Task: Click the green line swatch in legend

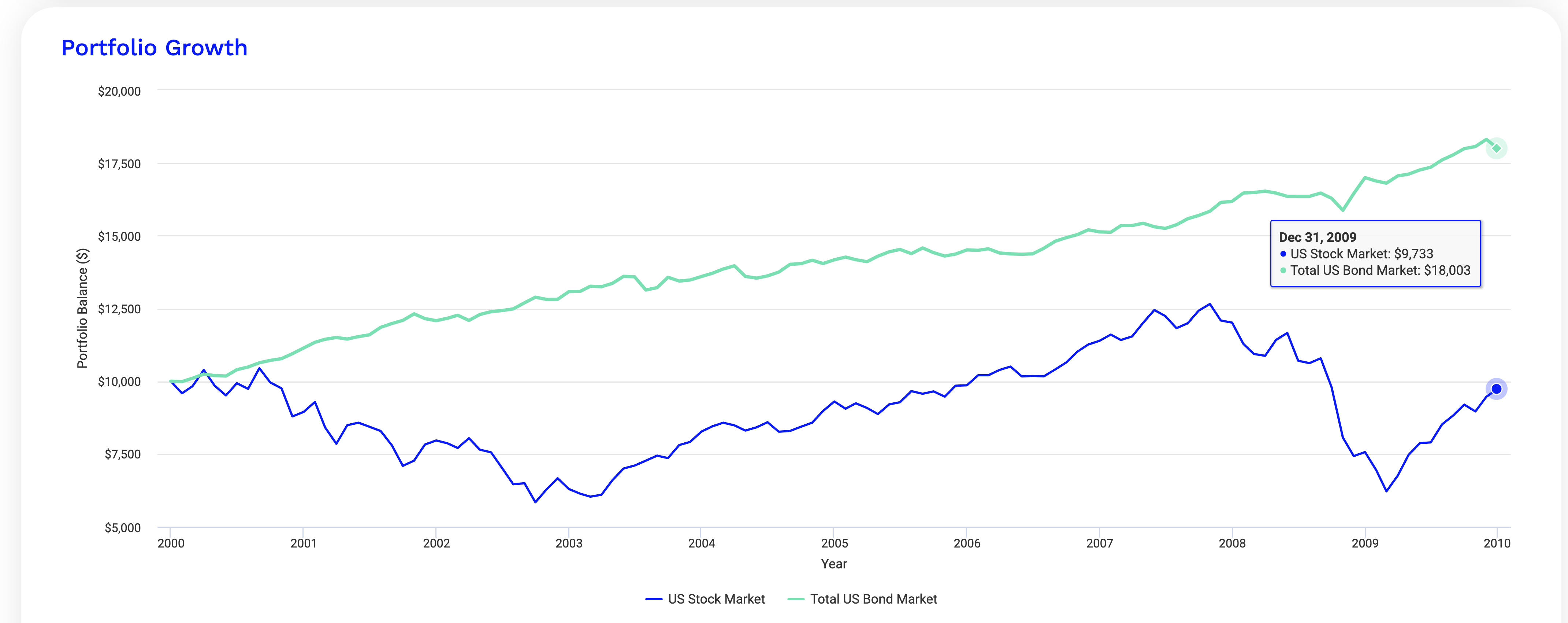Action: [796, 599]
